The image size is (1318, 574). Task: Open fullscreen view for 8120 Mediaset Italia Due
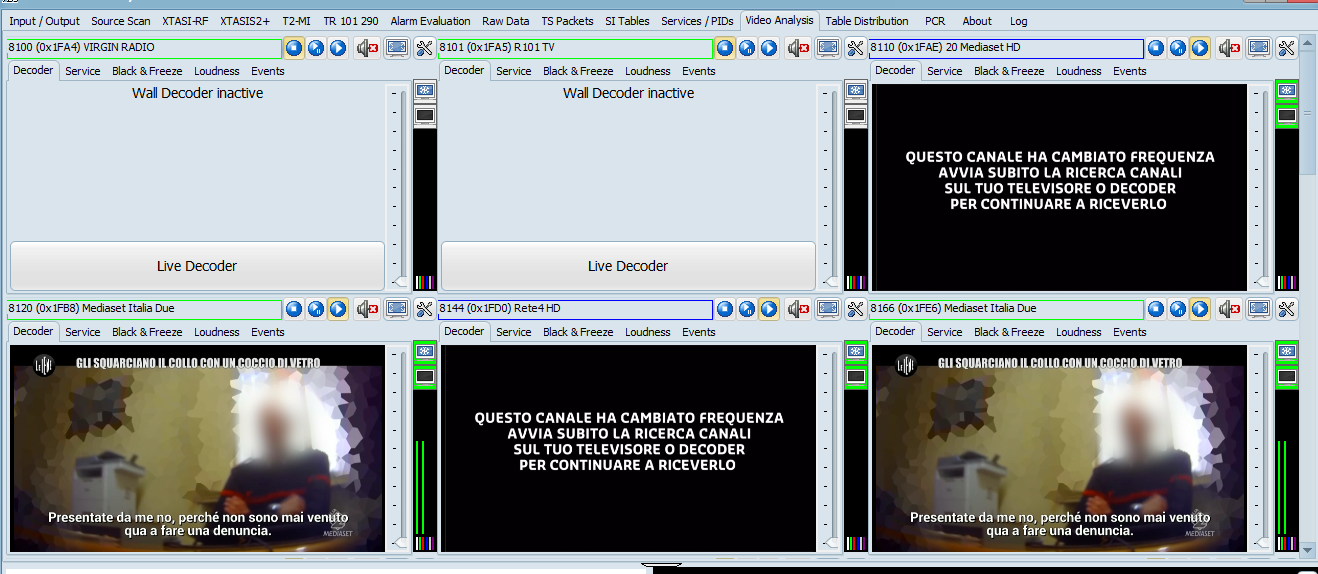(x=397, y=309)
